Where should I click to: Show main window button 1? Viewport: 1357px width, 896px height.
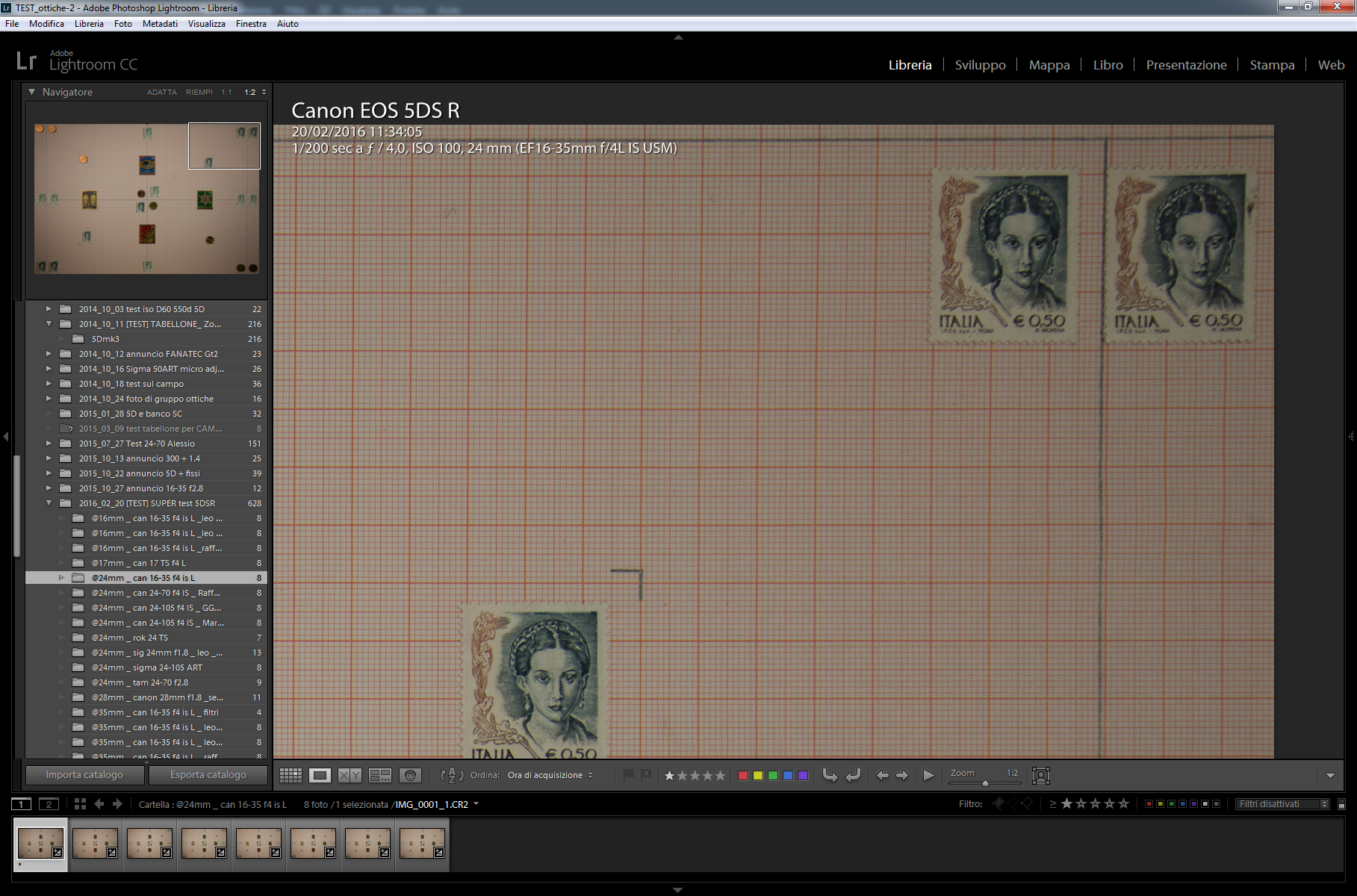pyautogui.click(x=22, y=804)
